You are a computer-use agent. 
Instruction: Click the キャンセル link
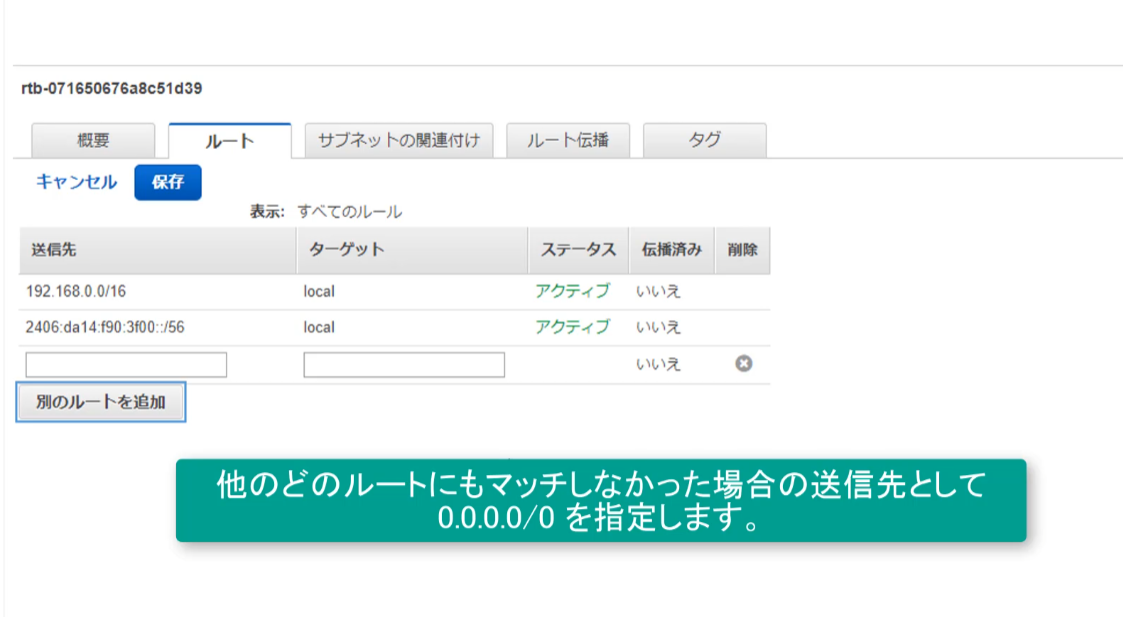pos(76,182)
